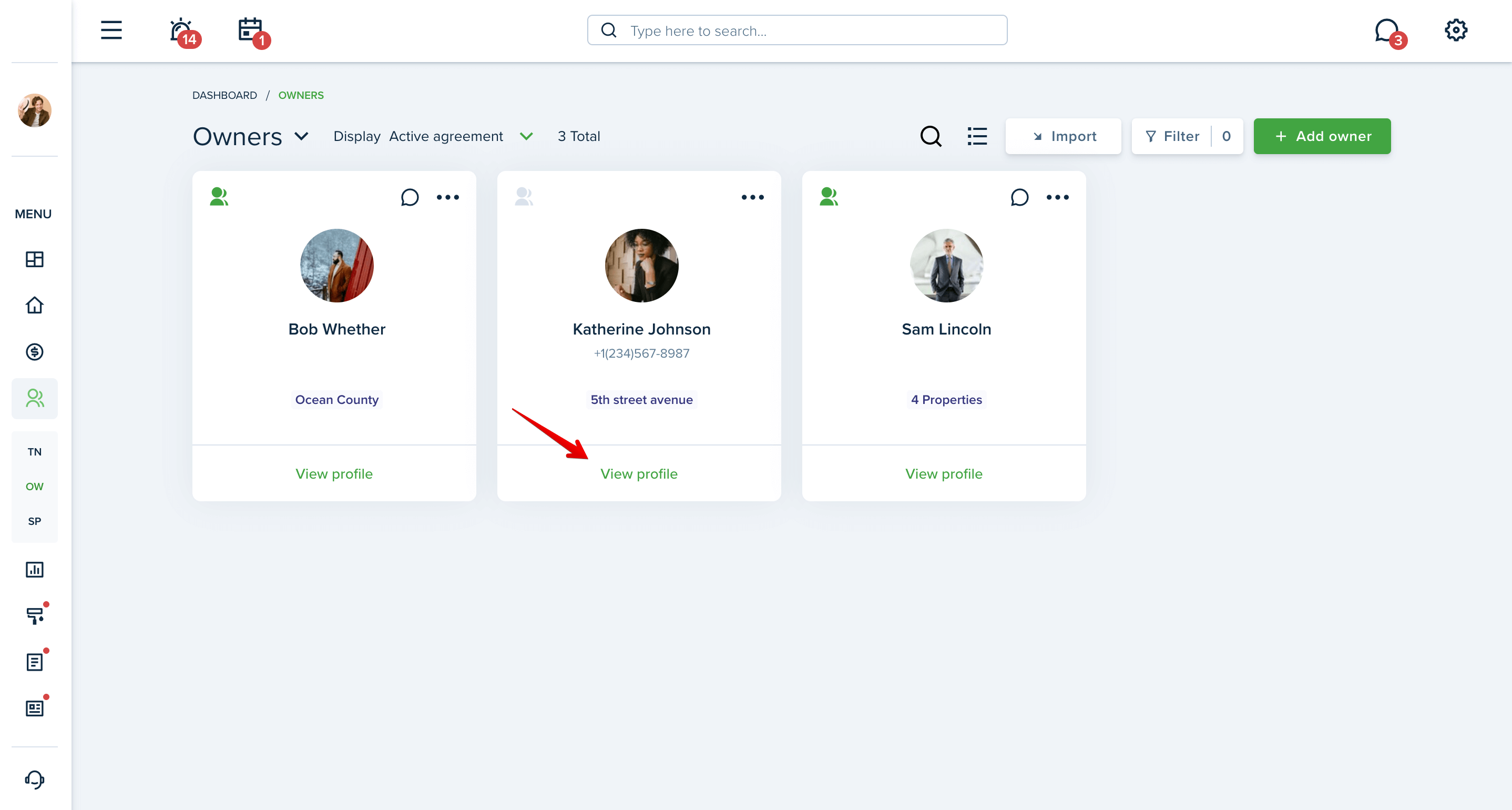Open Katherine Johnson's more options menu

[752, 197]
